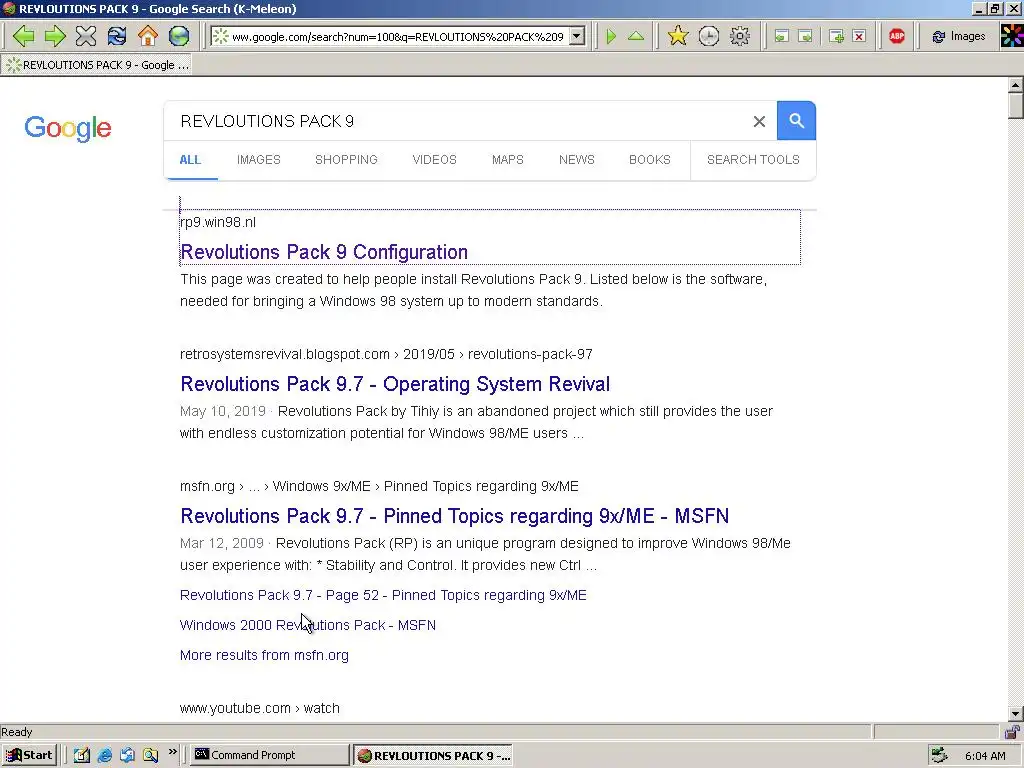Open SEARCH TOOLS options
Viewport: 1024px width, 768px height.
753,160
